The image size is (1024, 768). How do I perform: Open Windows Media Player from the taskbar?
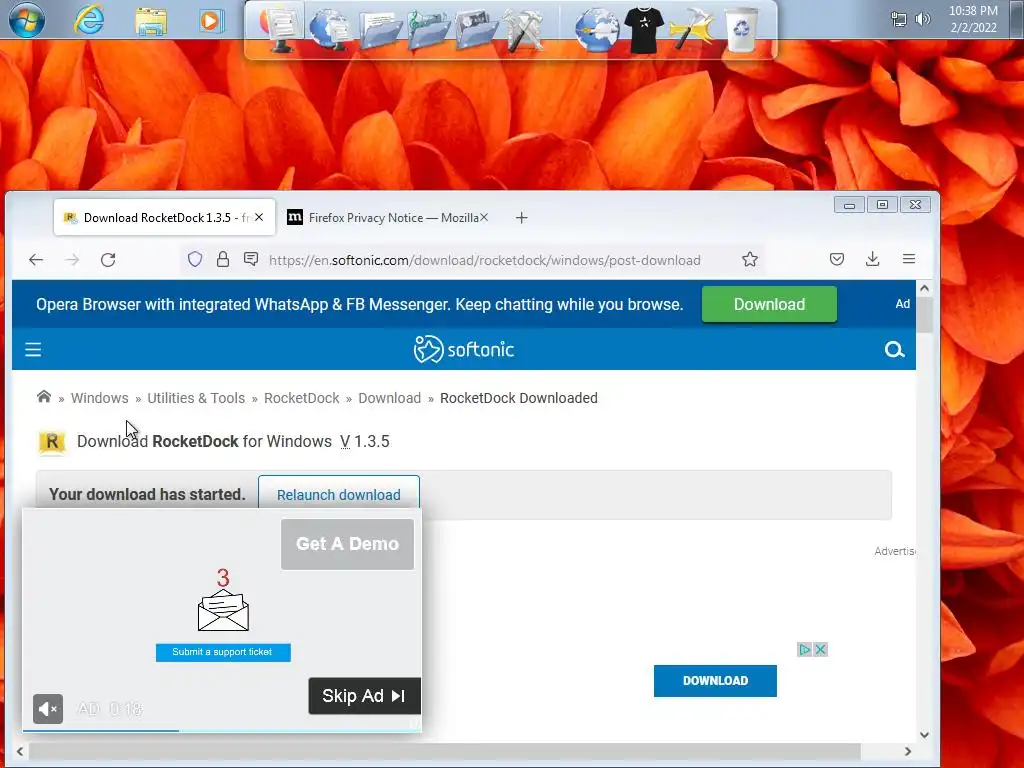point(211,21)
